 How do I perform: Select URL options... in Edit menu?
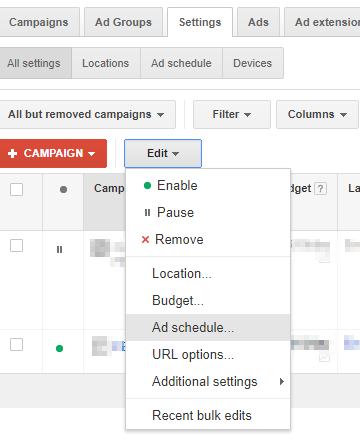(x=208, y=354)
